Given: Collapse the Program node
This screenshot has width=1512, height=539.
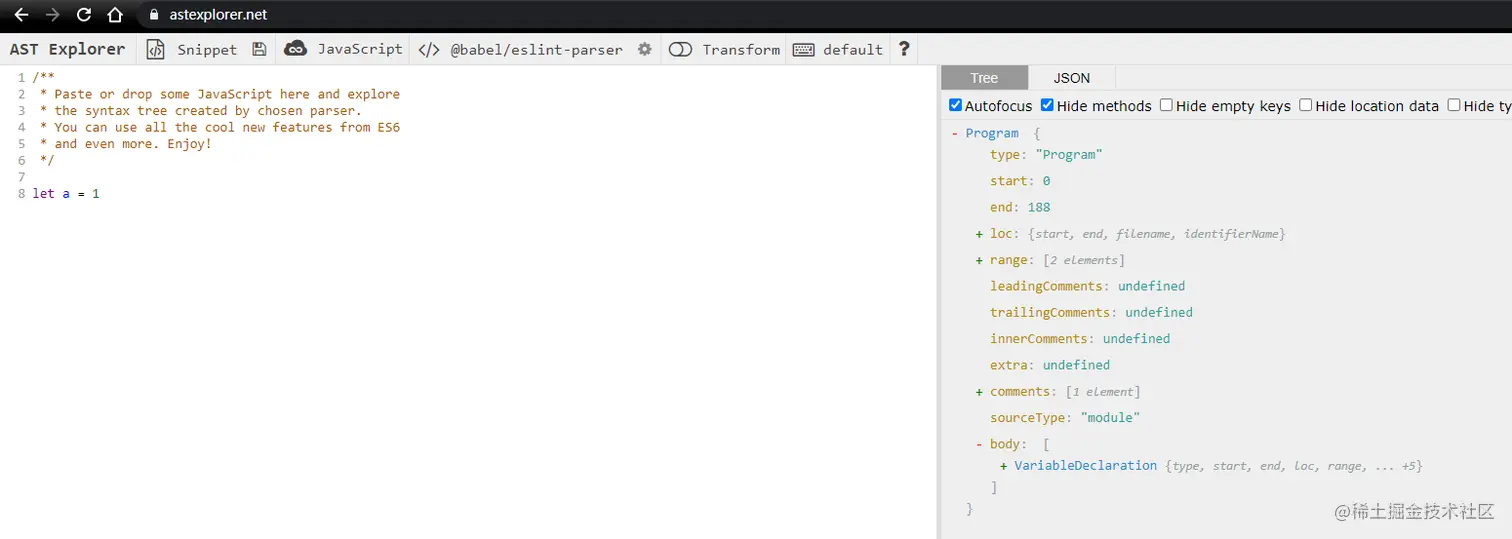Looking at the screenshot, I should click(955, 133).
